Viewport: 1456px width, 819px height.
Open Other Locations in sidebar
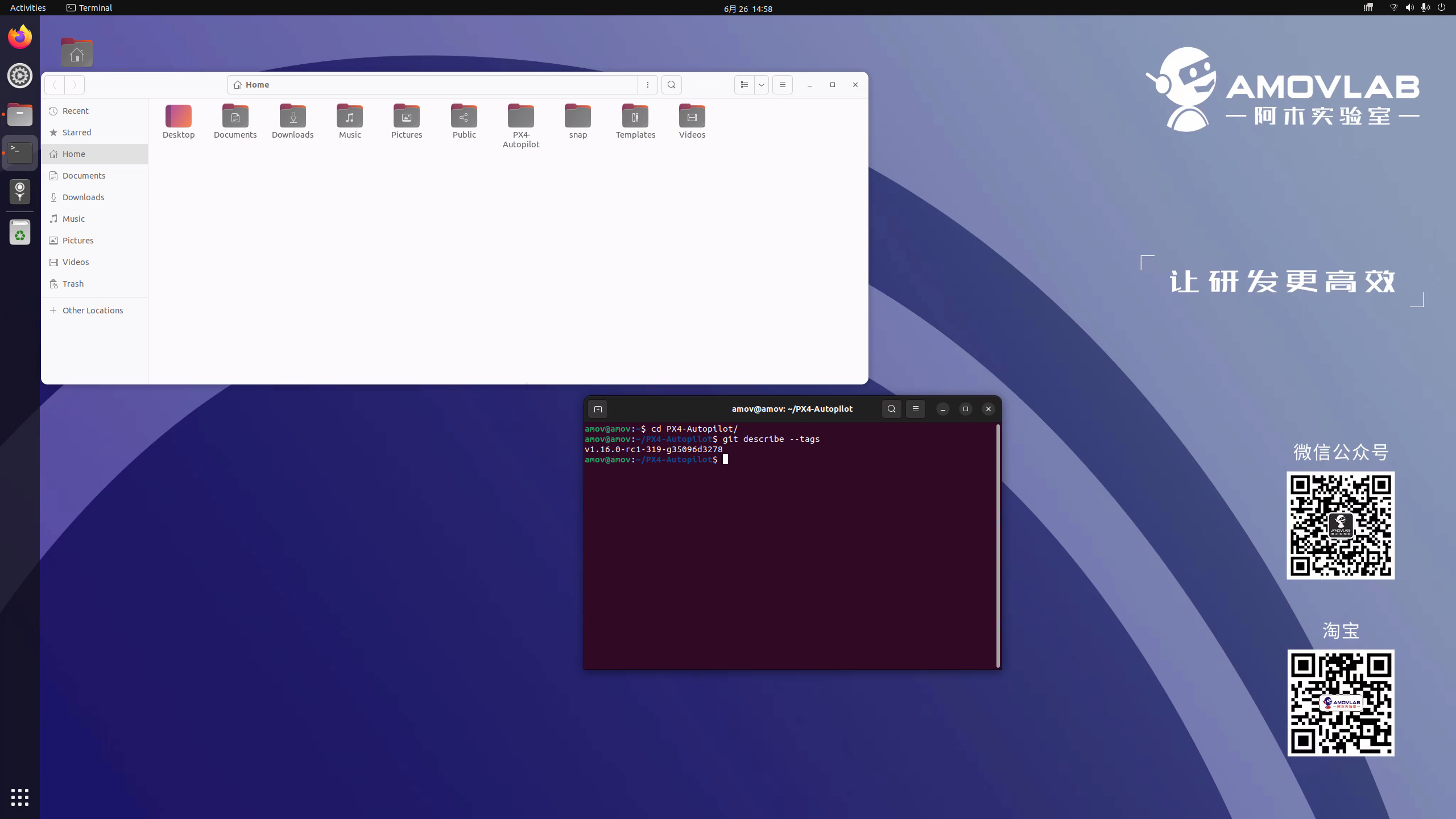(94, 311)
